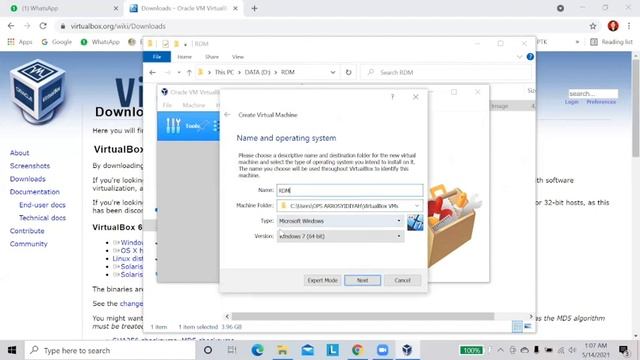Image resolution: width=640 pixels, height=360 pixels.
Task: Open the Machine Folder dropdown
Action: 417,206
